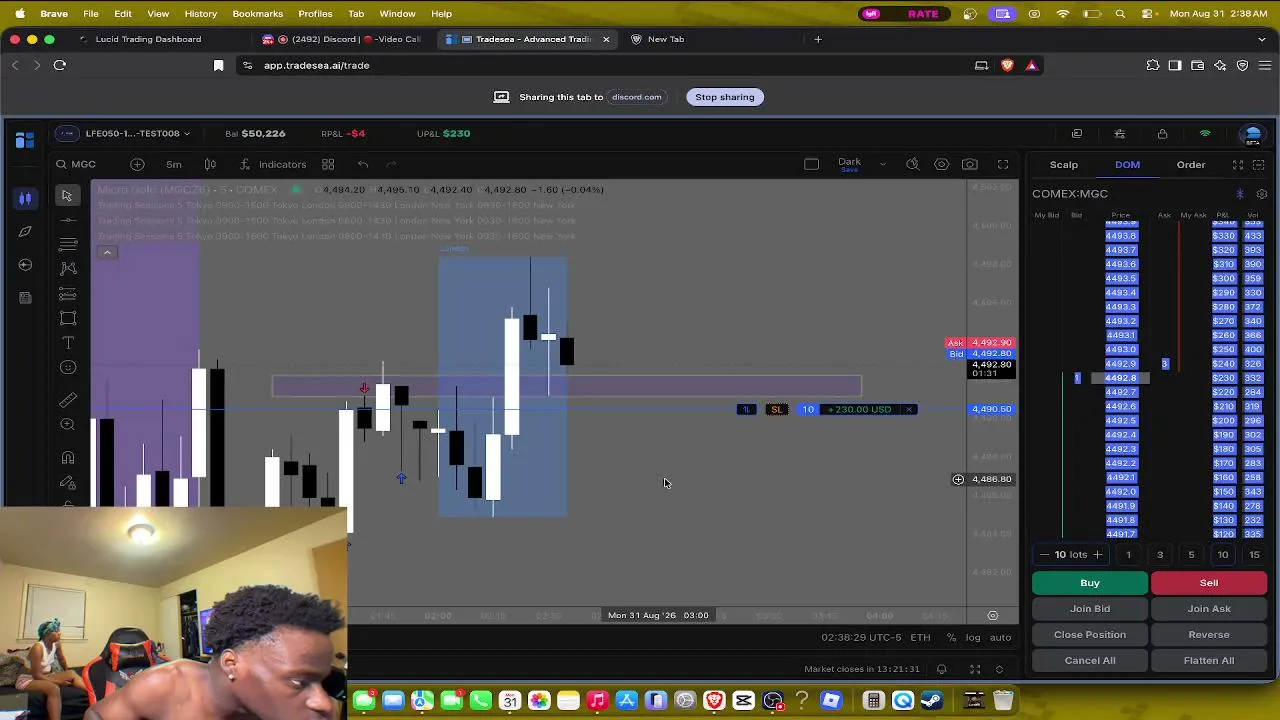The height and width of the screenshot is (720, 1280).
Task: Open DOM panel settings gear
Action: tap(1262, 194)
